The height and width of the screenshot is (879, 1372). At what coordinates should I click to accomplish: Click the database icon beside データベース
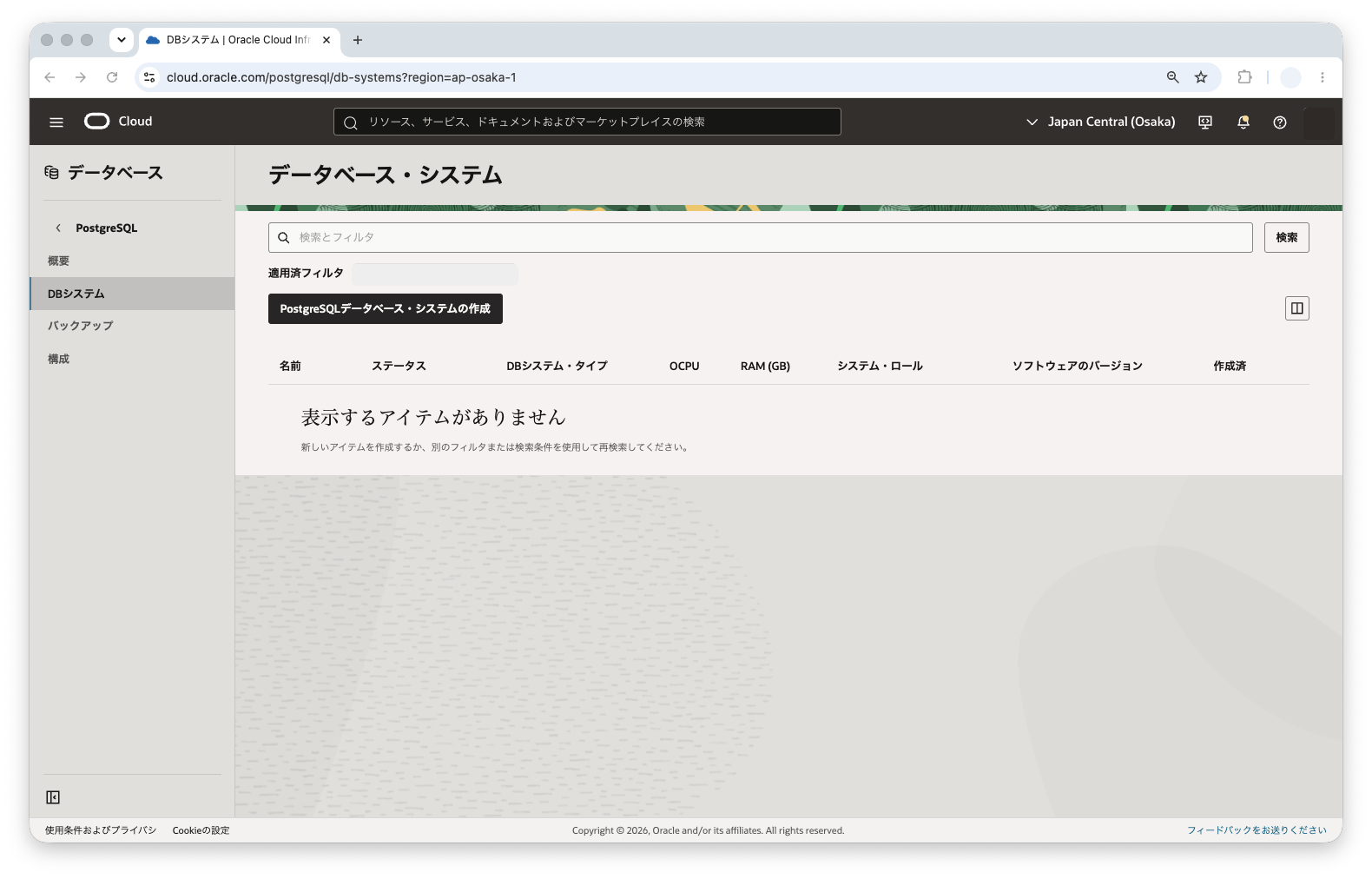click(x=52, y=173)
